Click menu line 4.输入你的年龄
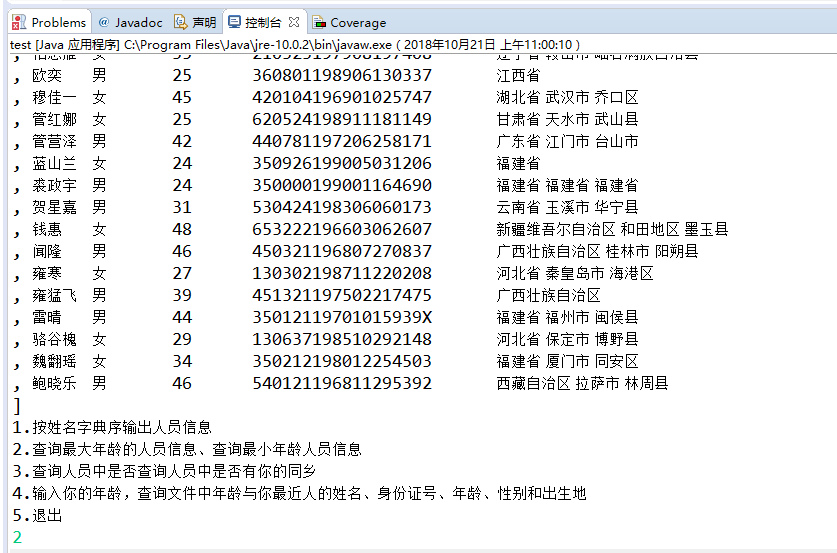 coord(299,493)
